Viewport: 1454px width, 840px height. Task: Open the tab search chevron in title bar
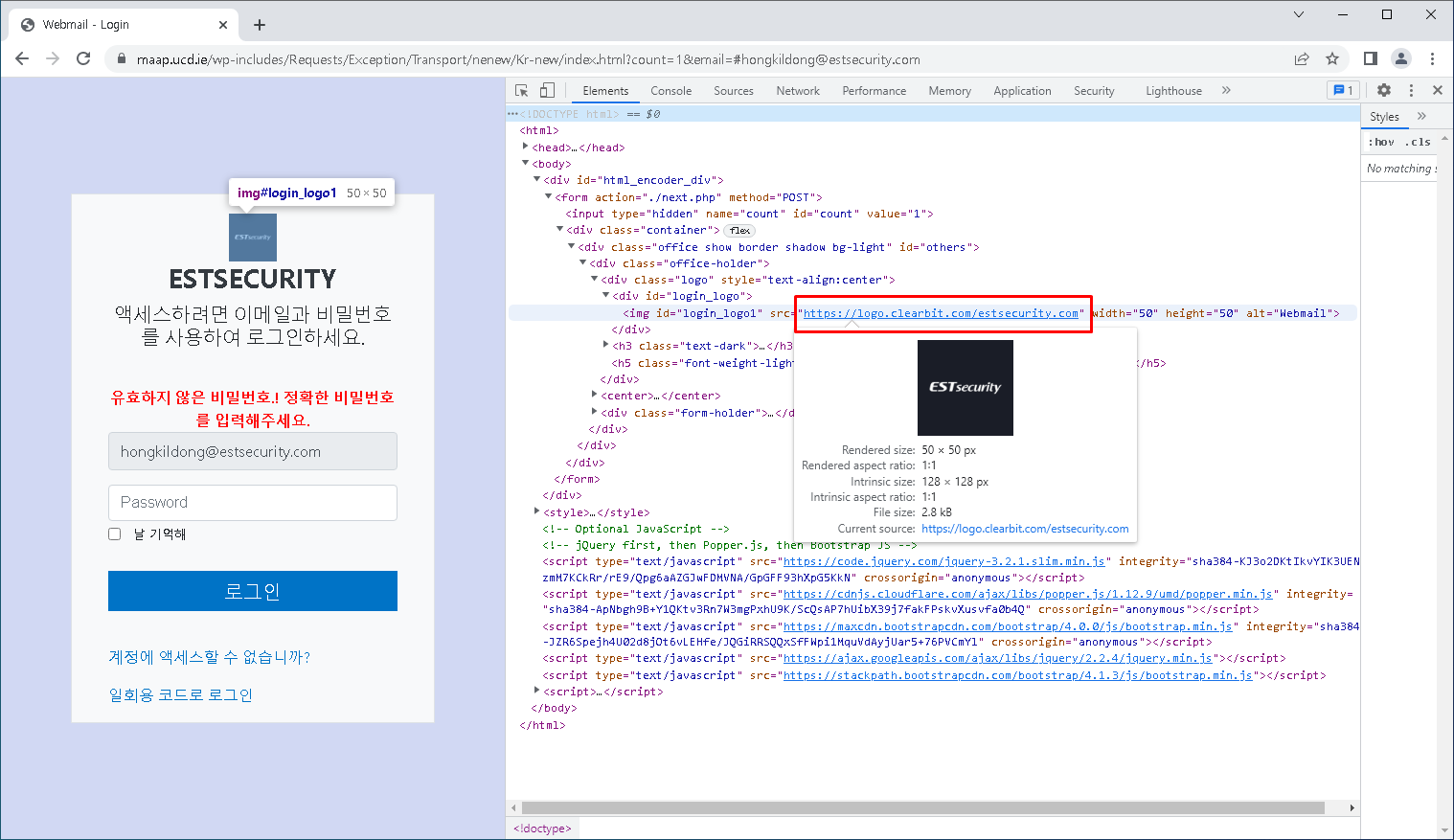pos(1299,14)
